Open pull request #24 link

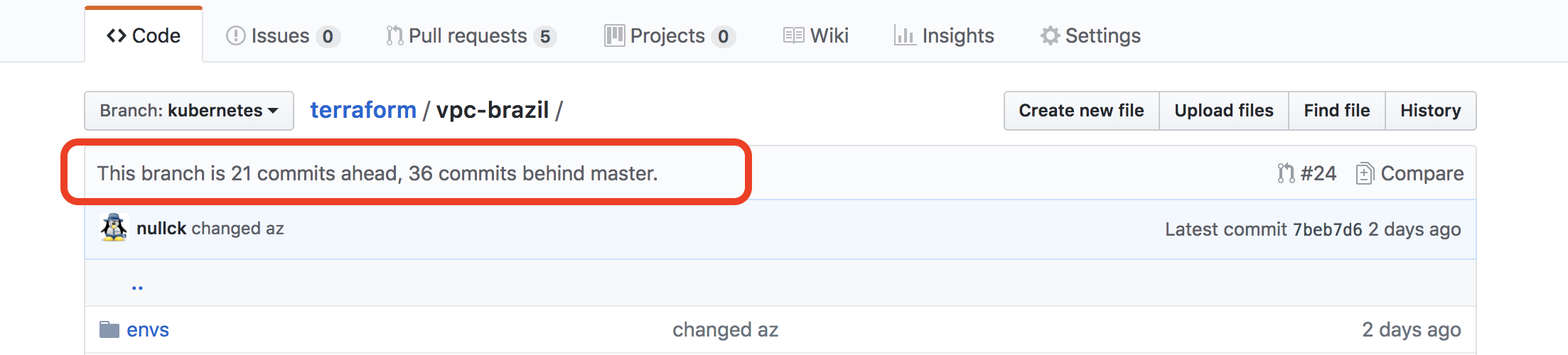[x=1306, y=173]
